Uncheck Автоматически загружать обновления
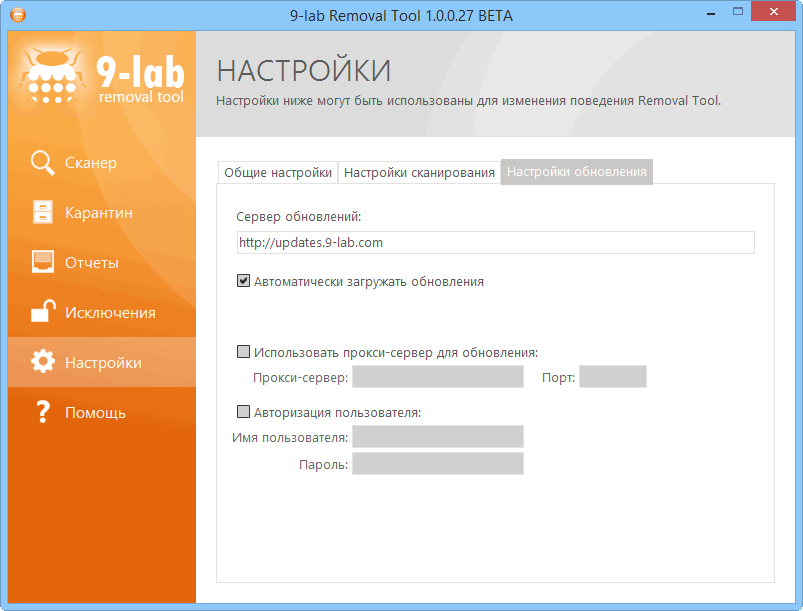Image resolution: width=803 pixels, height=611 pixels. (x=243, y=281)
